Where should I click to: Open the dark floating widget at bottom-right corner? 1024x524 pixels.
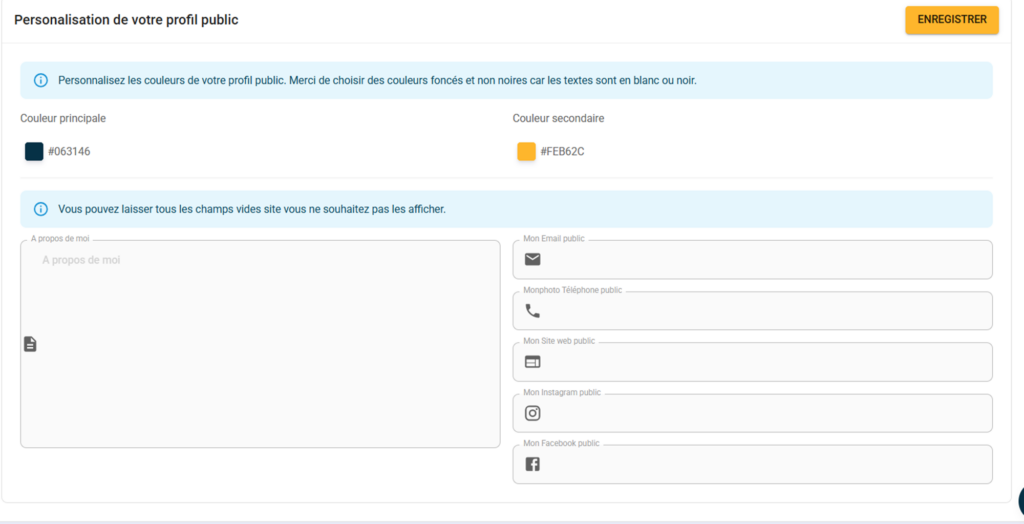[1019, 502]
